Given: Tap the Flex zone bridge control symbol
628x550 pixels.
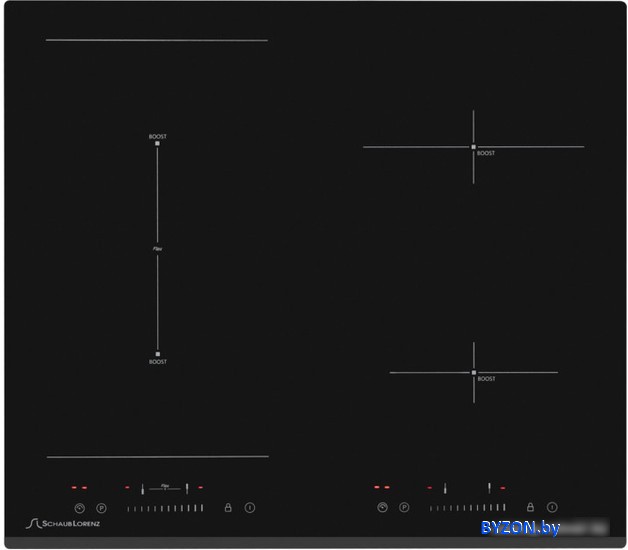Looking at the screenshot, I should pyautogui.click(x=165, y=487).
